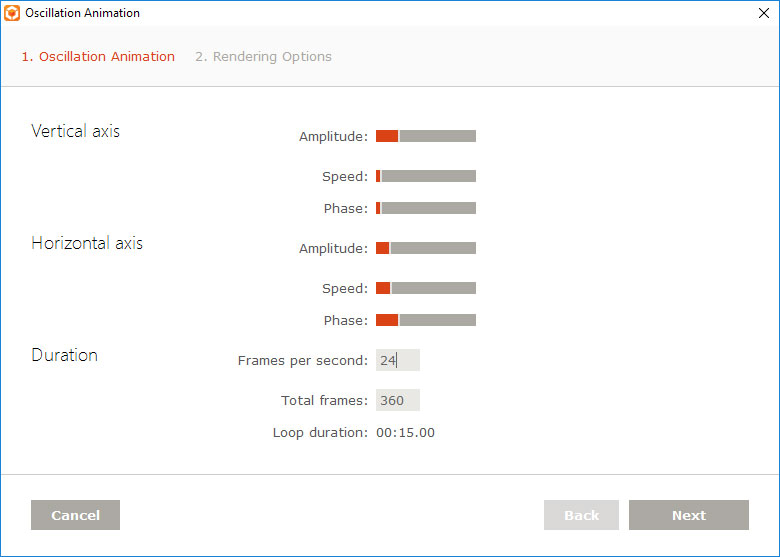The width and height of the screenshot is (780, 557).
Task: Adjust the Vertical axis Speed slider
Action: click(426, 176)
